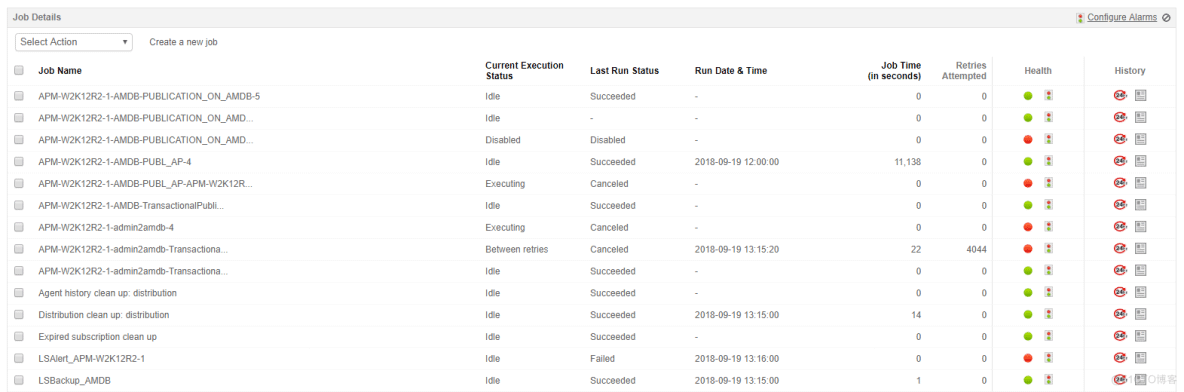The width and height of the screenshot is (1184, 392).
Task: Click the Last Run Status column header
Action: [624, 71]
